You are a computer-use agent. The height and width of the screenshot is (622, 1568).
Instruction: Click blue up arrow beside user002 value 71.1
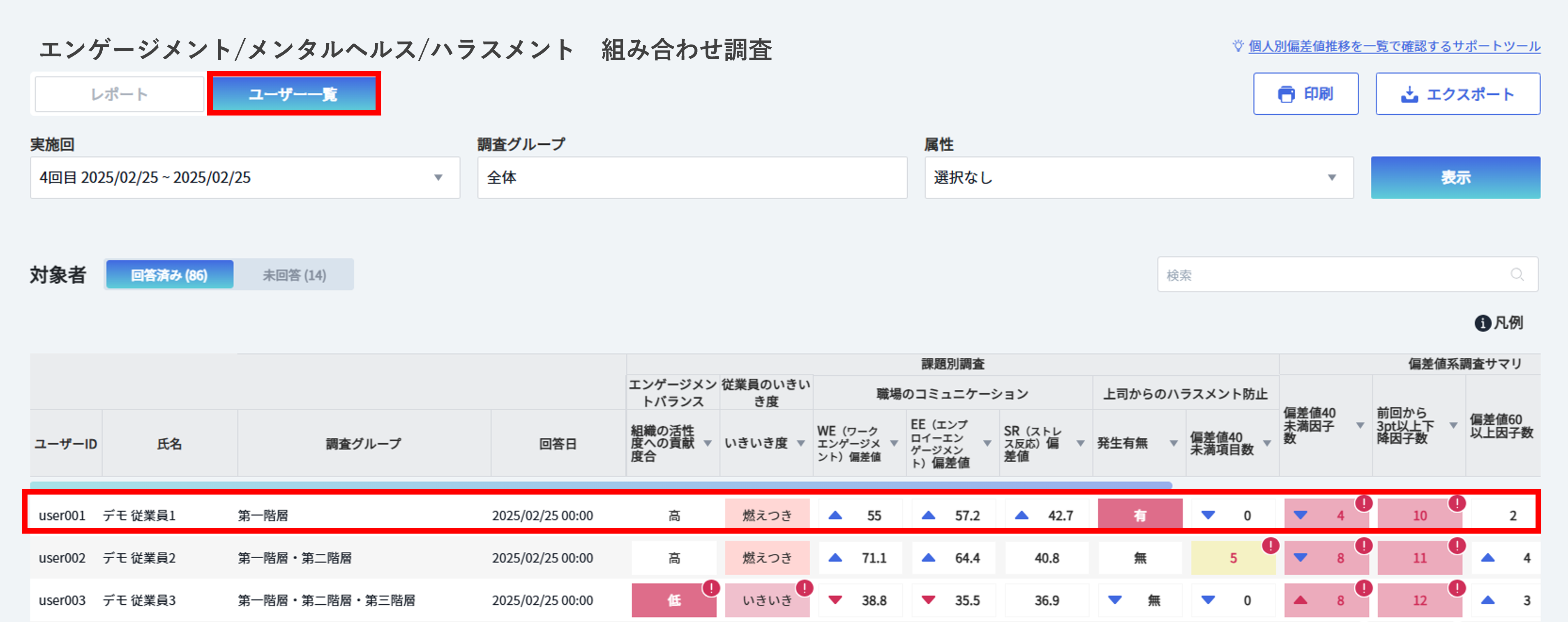[x=835, y=557]
